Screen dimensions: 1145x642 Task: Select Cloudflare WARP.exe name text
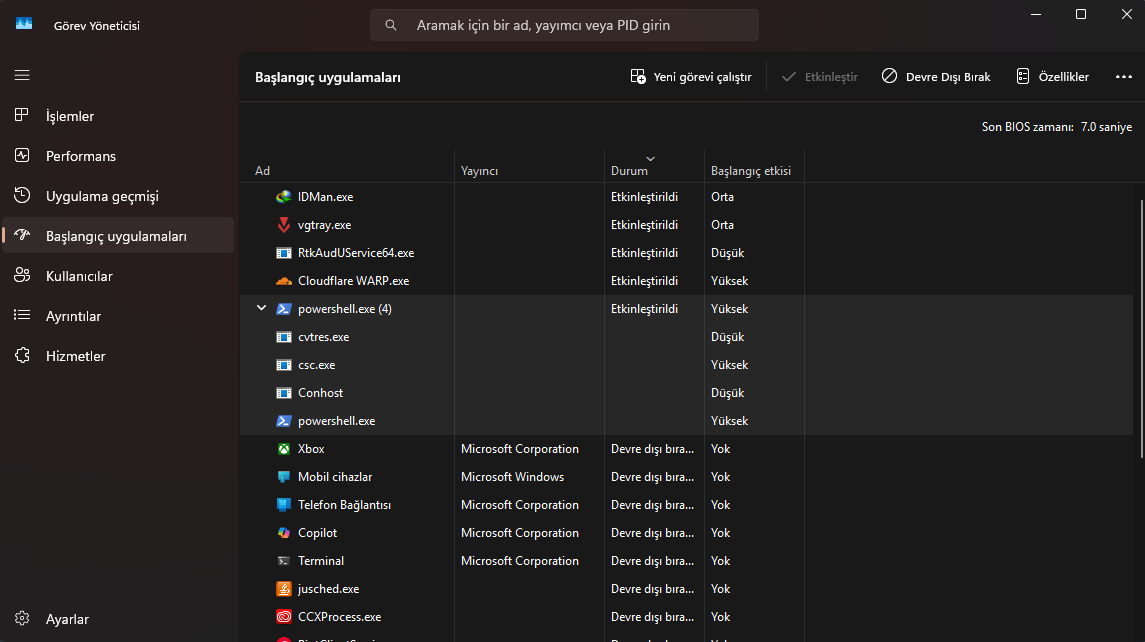point(353,280)
